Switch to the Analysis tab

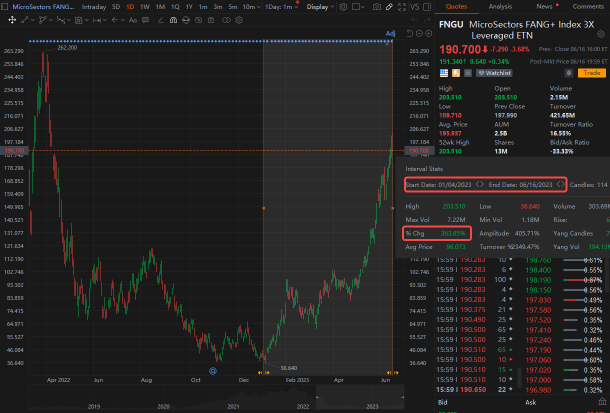pos(500,7)
